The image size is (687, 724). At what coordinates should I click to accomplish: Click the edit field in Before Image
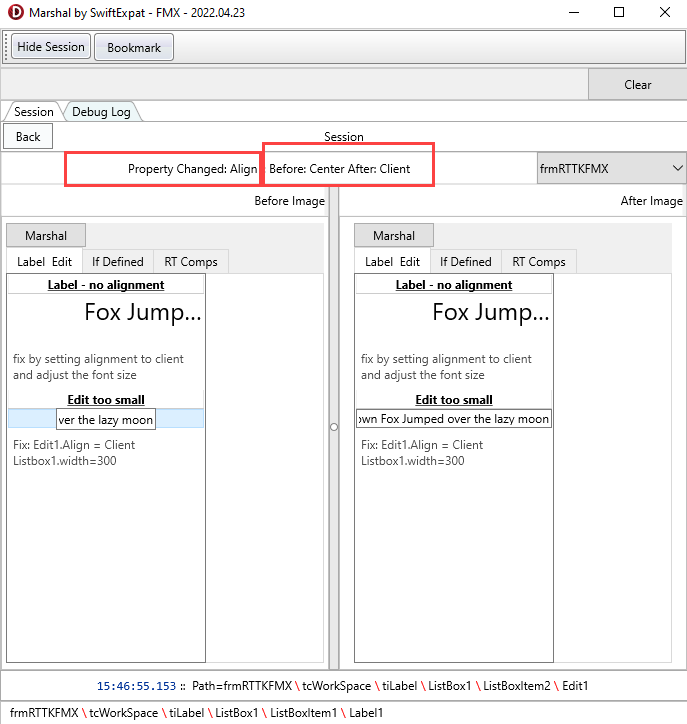[105, 419]
